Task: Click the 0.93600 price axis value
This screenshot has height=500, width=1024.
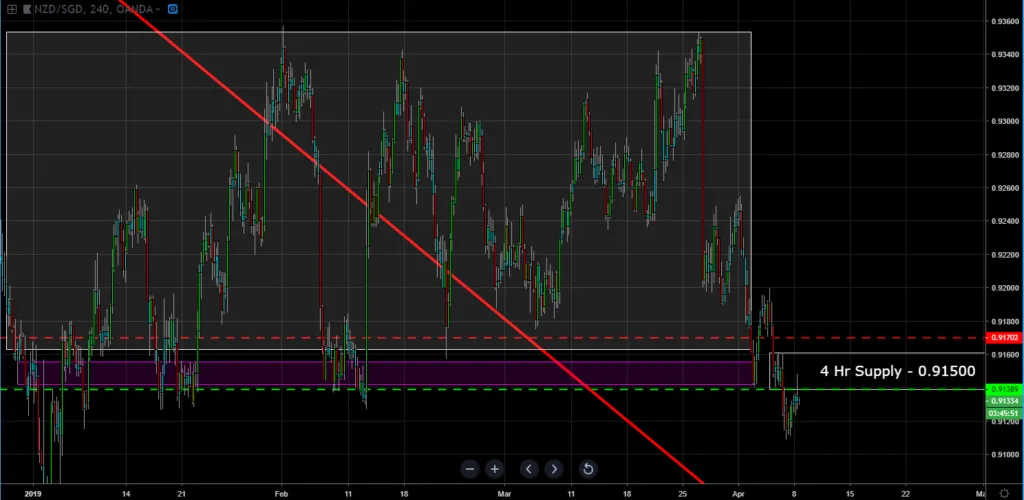Action: click(x=1005, y=21)
